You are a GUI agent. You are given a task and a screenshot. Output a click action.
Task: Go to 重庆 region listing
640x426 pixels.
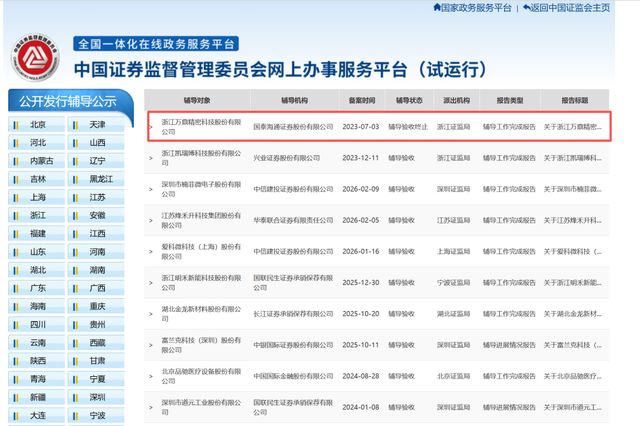click(x=96, y=306)
